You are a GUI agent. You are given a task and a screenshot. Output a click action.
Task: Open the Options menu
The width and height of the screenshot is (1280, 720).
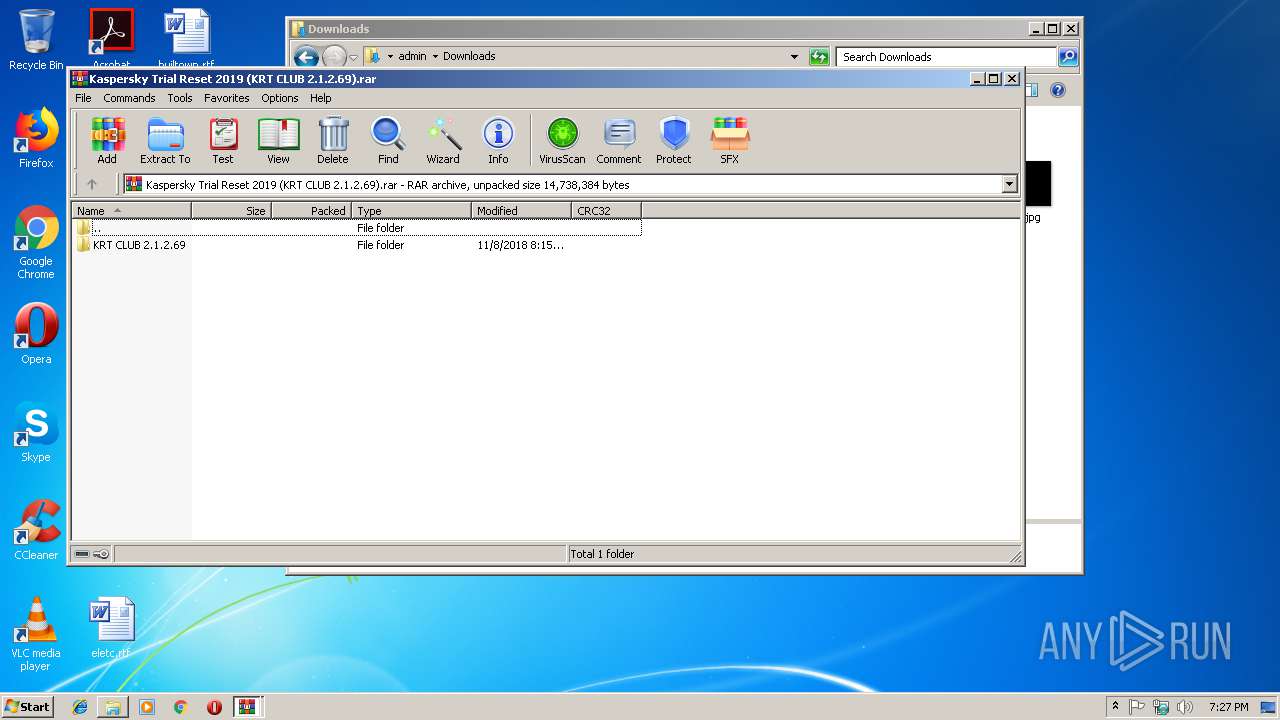coord(280,98)
